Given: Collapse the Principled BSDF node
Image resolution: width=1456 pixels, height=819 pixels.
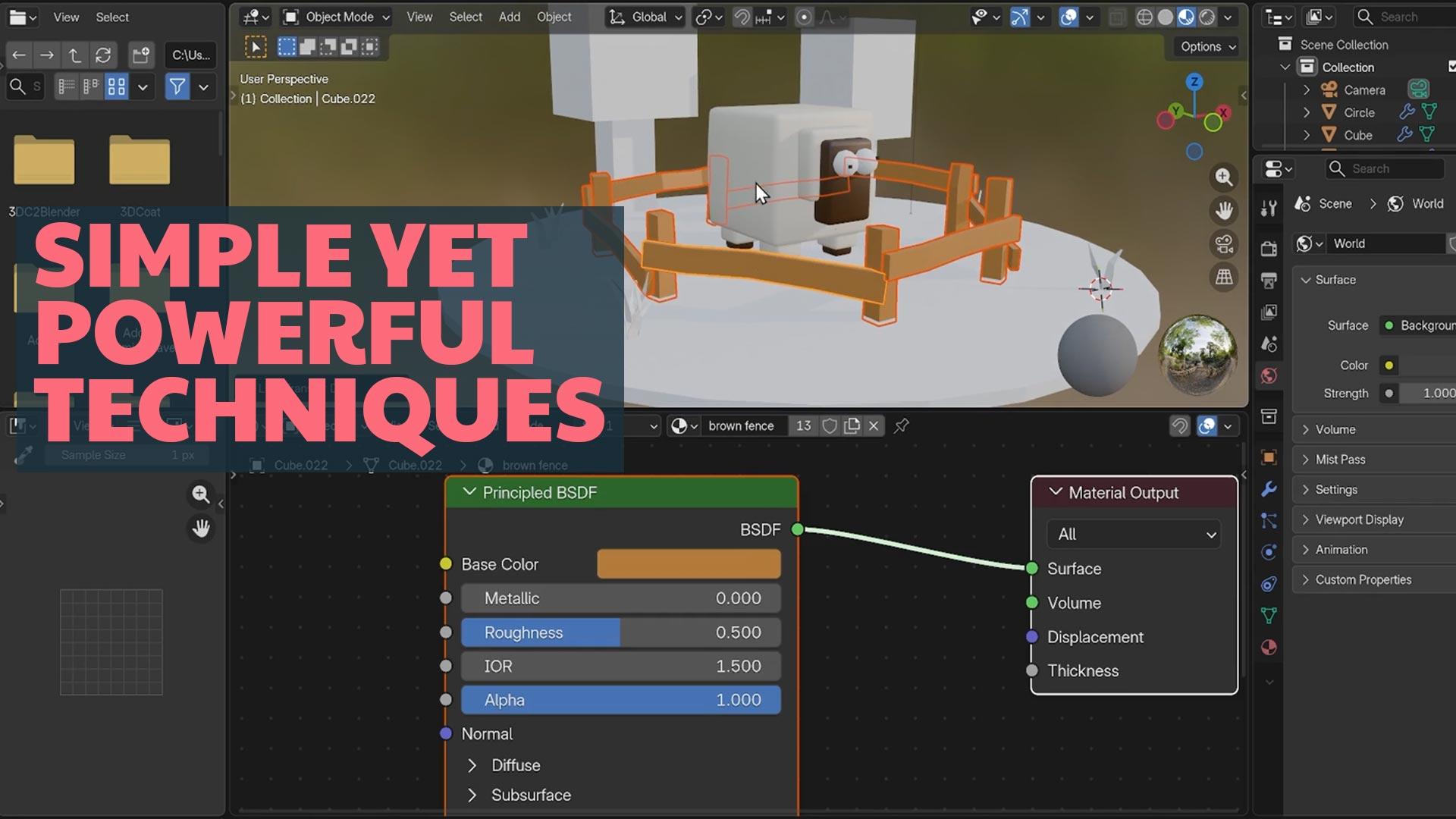Looking at the screenshot, I should point(469,492).
